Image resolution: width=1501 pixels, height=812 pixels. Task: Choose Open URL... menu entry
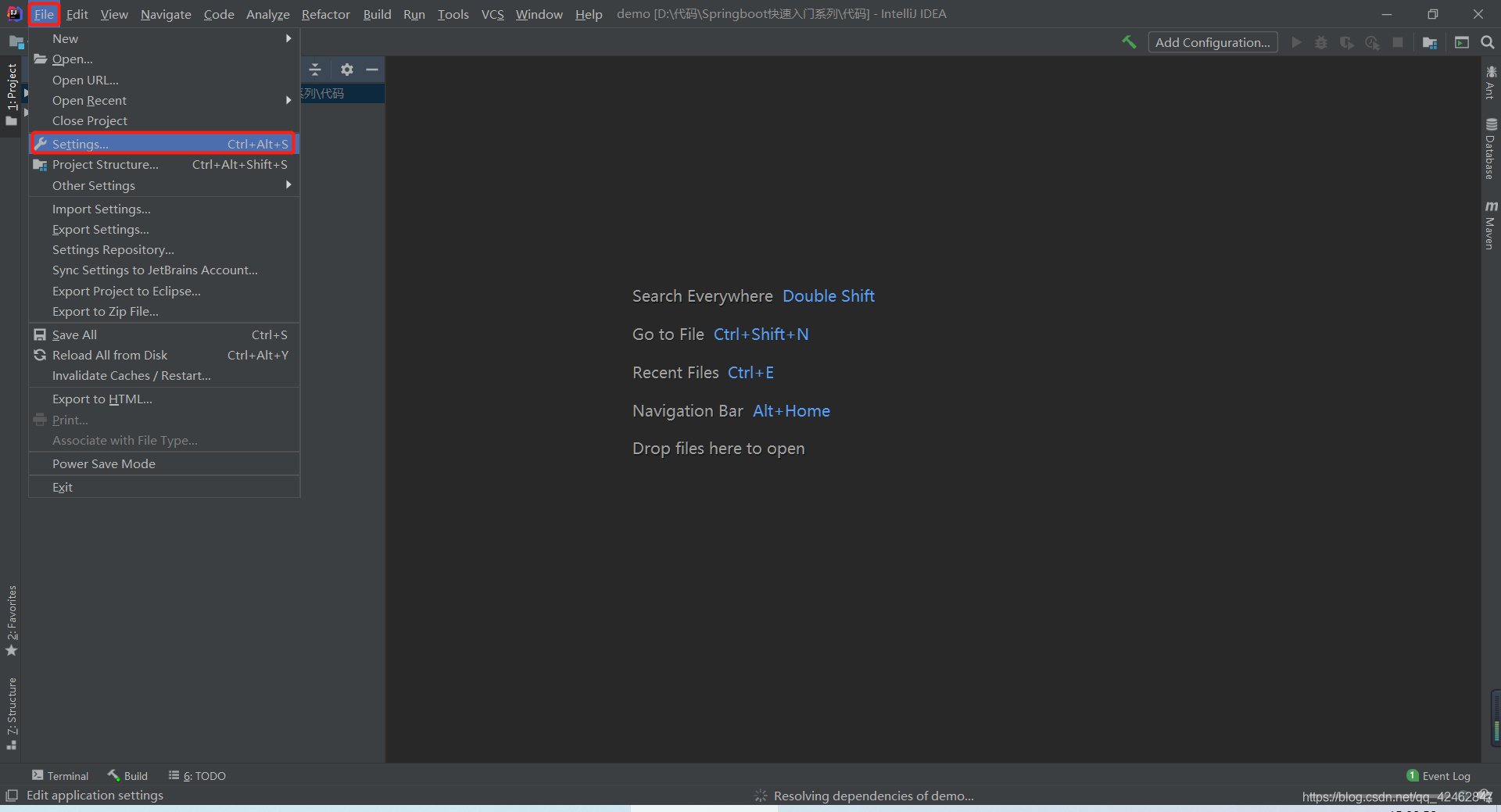click(164, 80)
